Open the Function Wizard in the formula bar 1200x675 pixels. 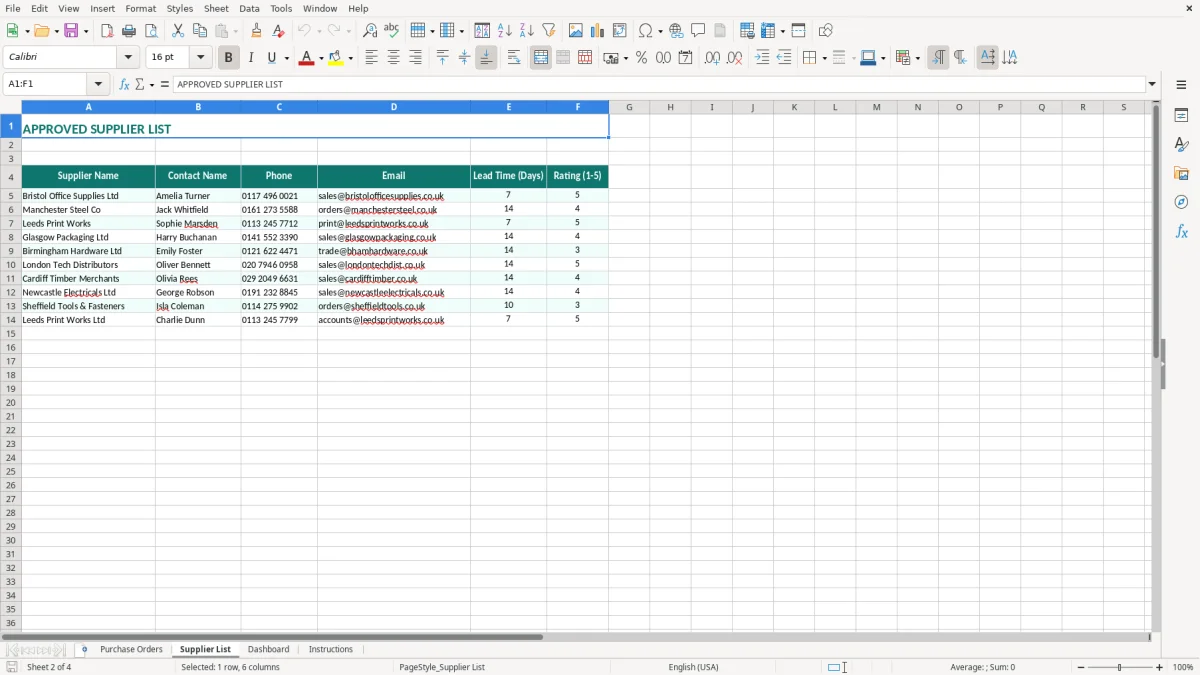[x=125, y=84]
